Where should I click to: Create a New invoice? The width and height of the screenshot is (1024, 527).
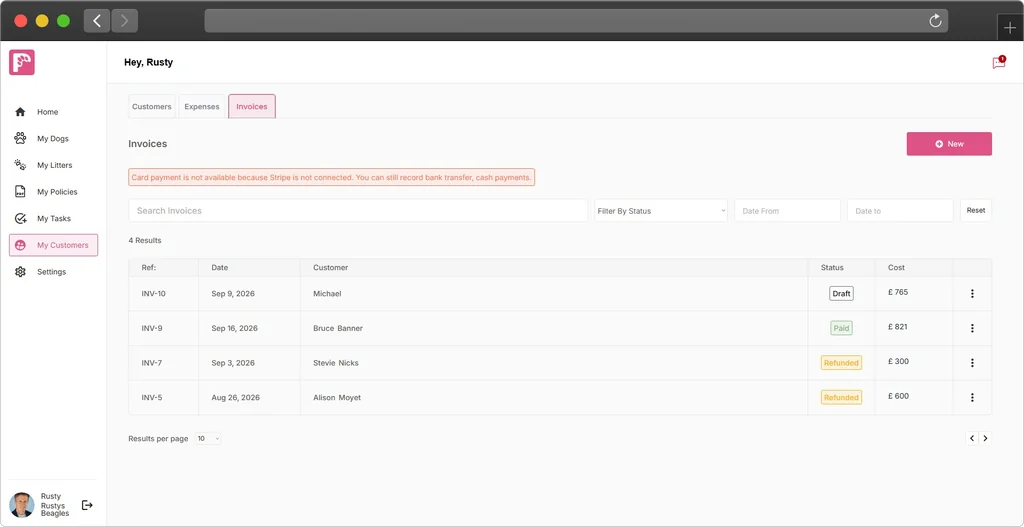click(x=949, y=144)
